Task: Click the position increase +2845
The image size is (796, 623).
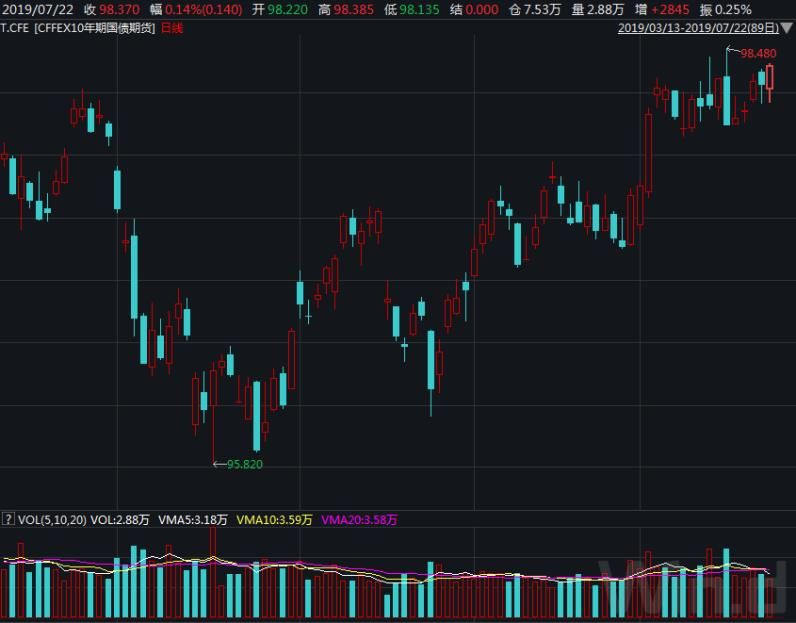Action: pos(671,9)
